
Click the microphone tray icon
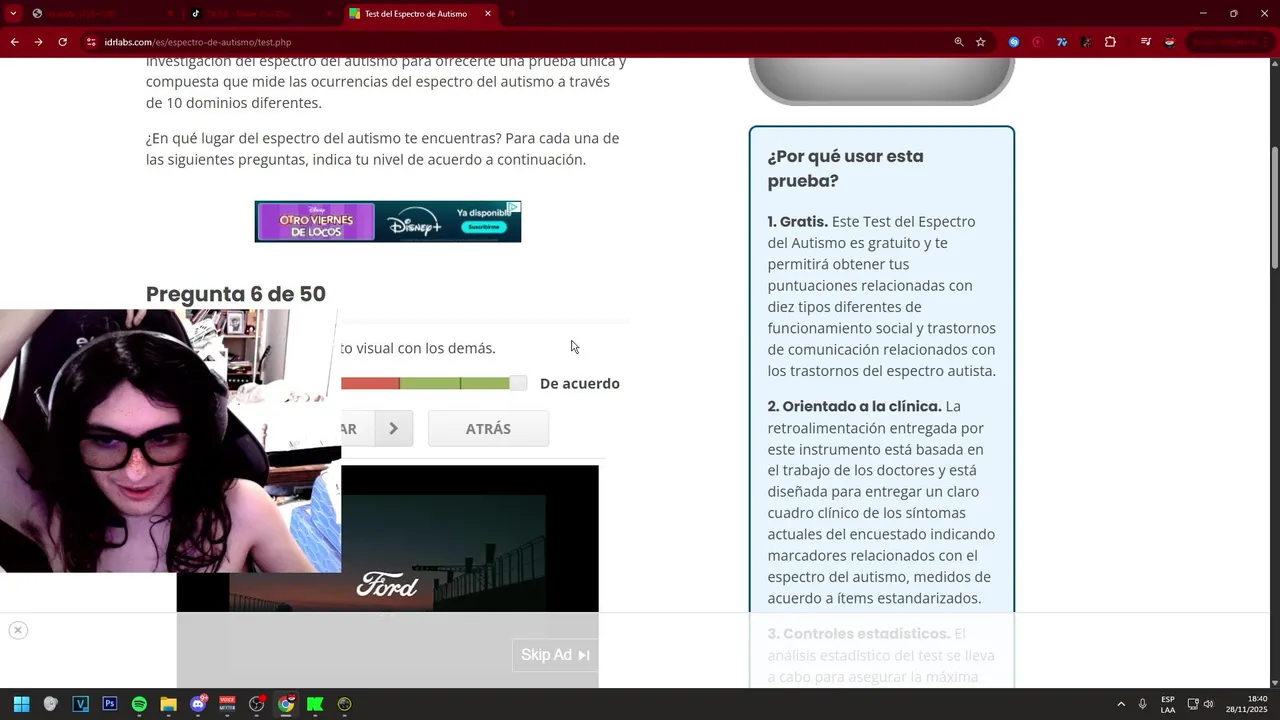[x=1143, y=704]
